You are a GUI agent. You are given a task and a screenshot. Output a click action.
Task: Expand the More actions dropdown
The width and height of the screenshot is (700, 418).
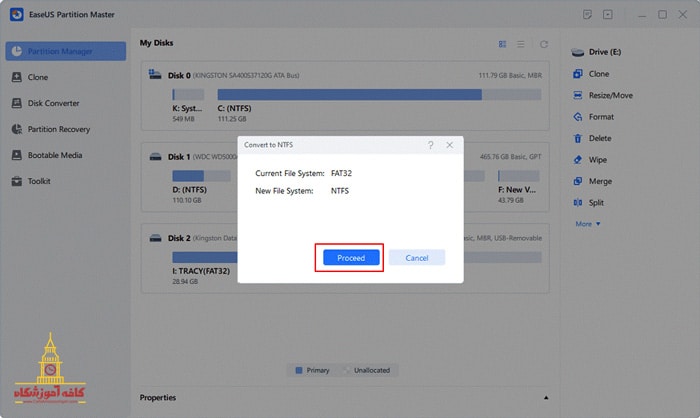coord(588,224)
